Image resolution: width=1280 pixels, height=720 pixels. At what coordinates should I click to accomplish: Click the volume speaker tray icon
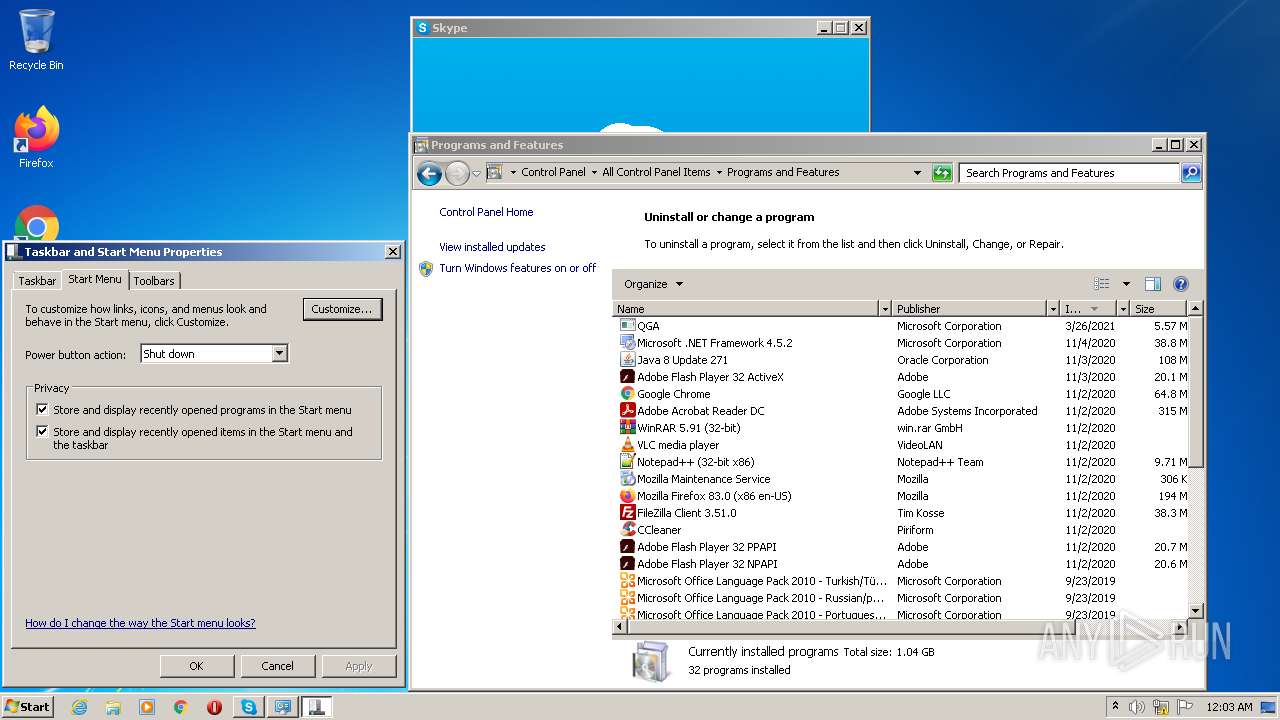coord(1137,707)
